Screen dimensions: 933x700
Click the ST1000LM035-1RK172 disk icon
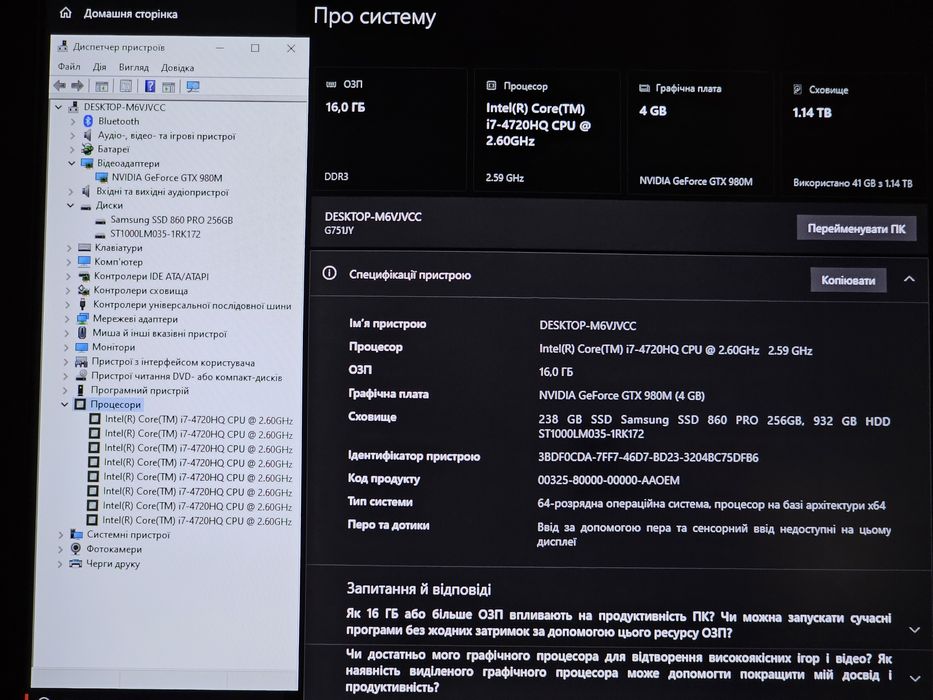tap(100, 235)
